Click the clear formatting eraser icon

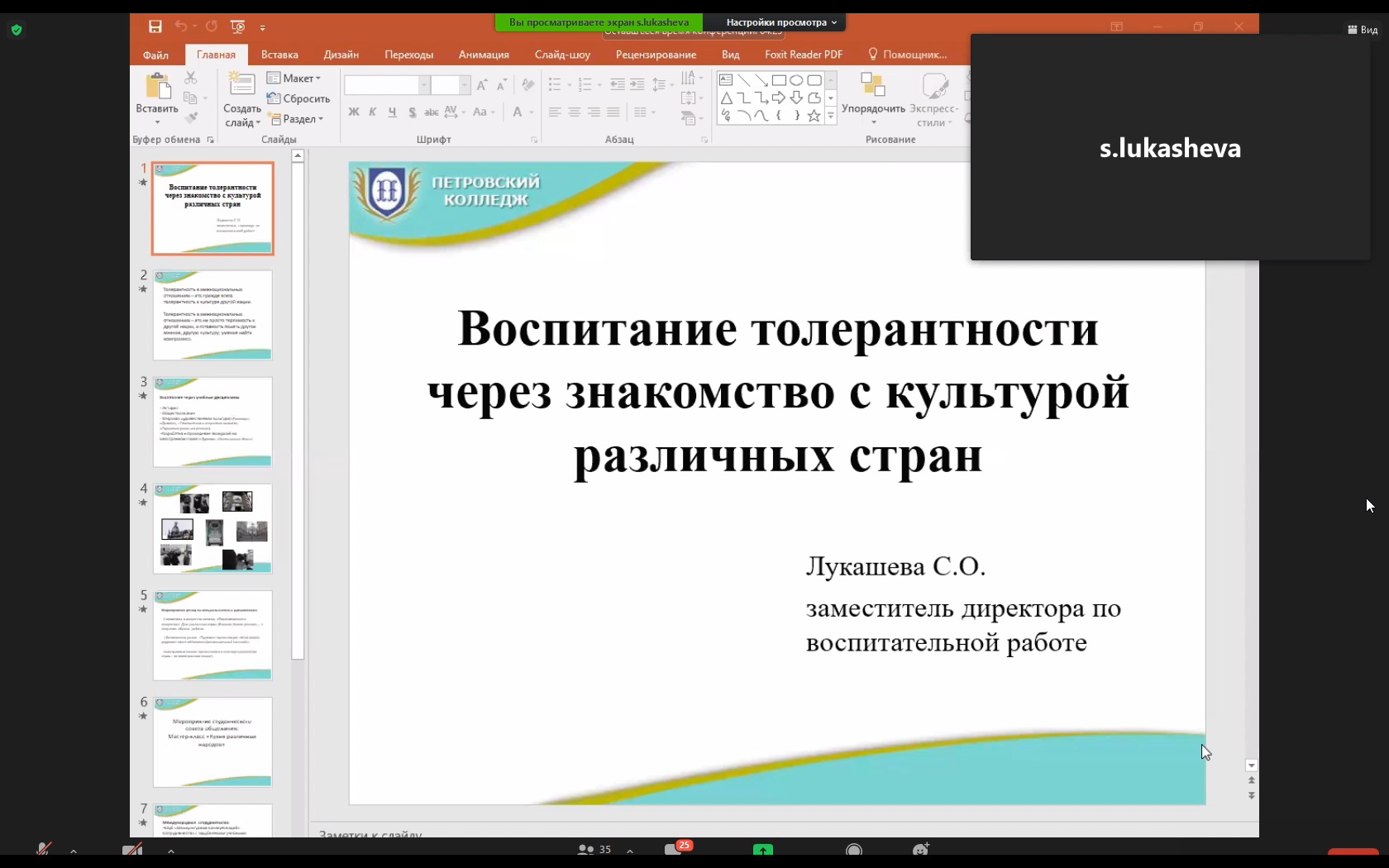[x=527, y=85]
